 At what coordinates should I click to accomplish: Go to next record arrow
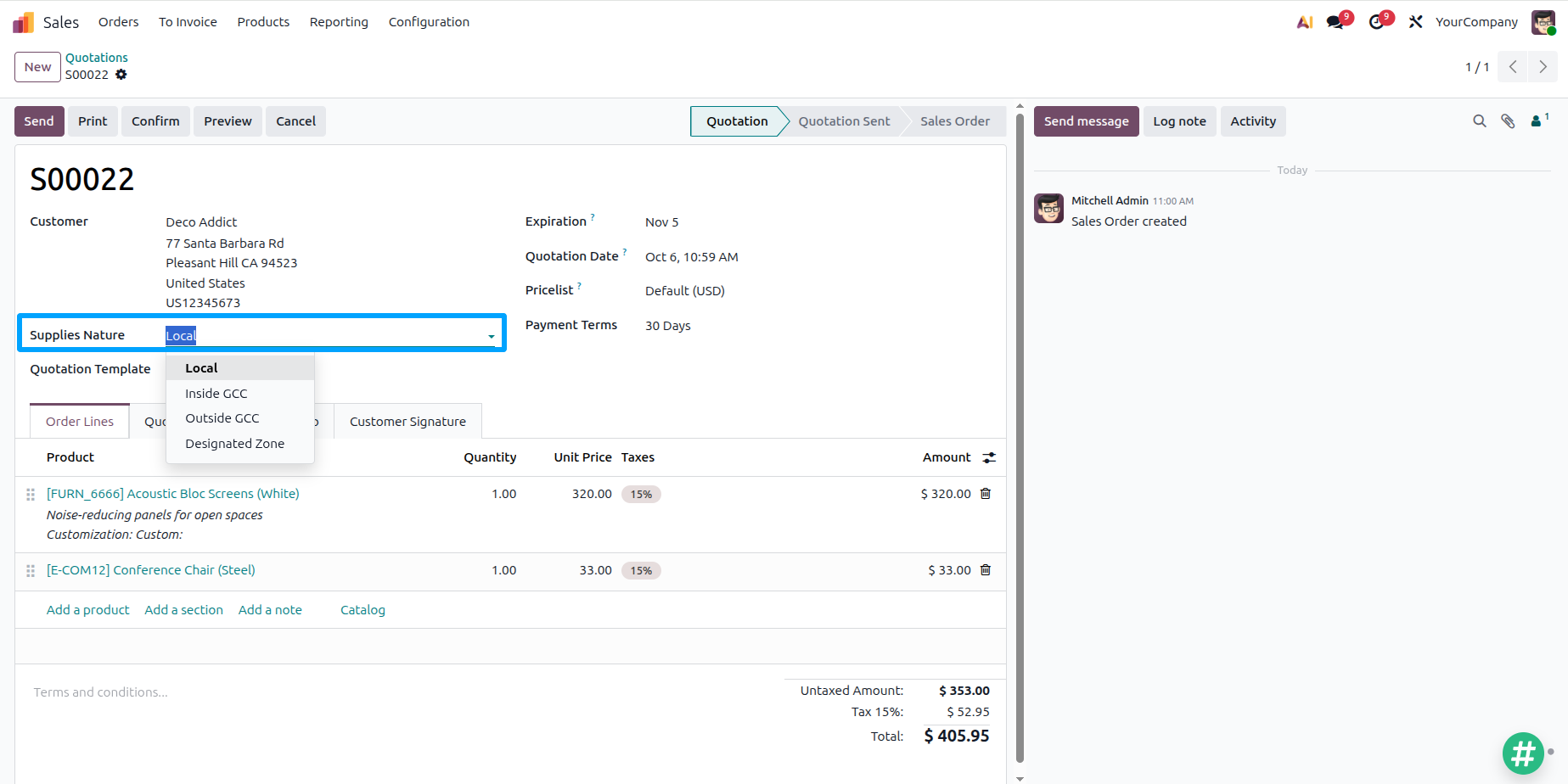[x=1543, y=67]
